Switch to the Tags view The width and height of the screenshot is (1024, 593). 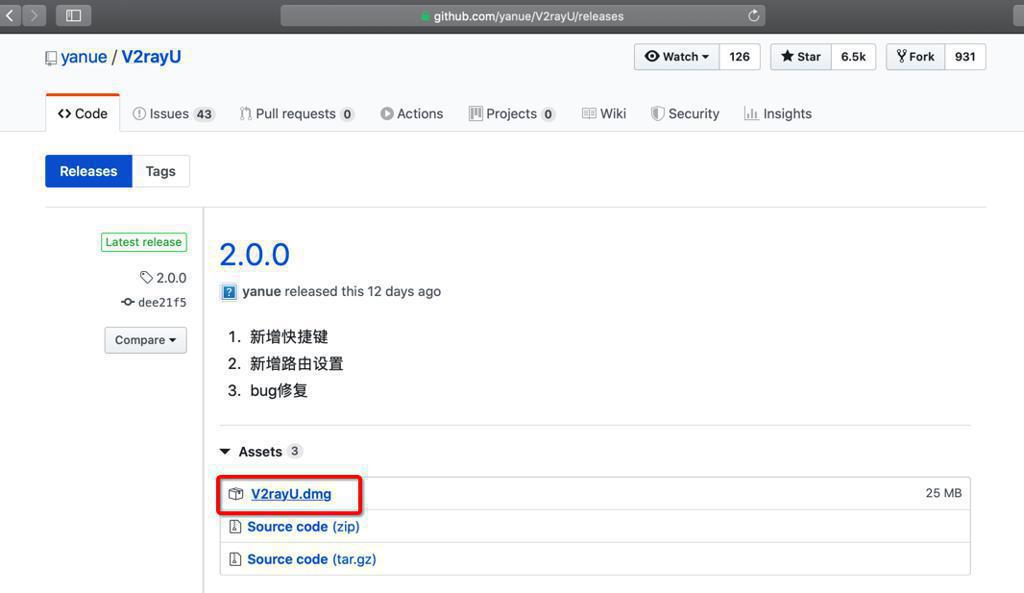point(161,171)
